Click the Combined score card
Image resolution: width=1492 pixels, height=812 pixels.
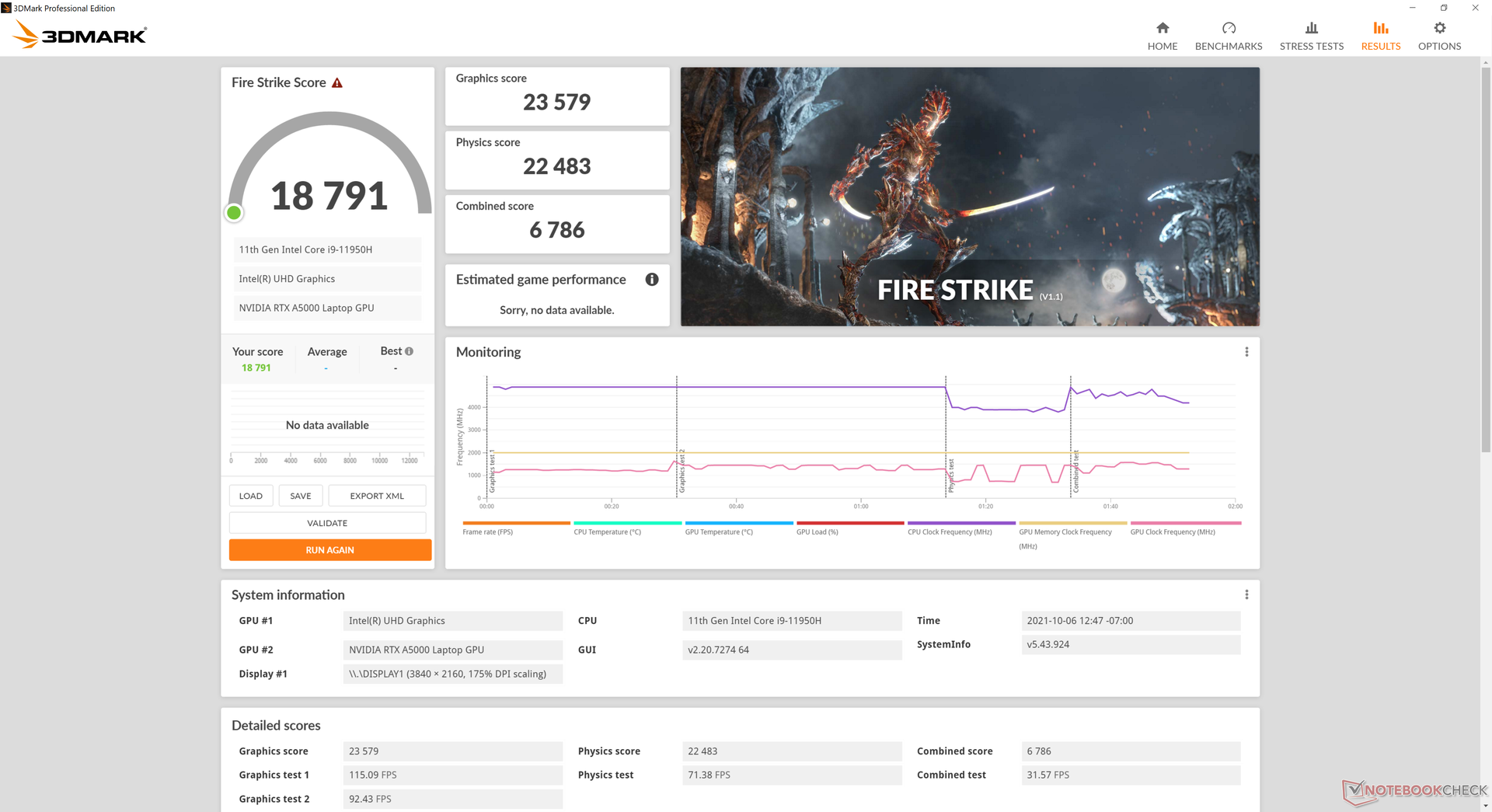(557, 224)
